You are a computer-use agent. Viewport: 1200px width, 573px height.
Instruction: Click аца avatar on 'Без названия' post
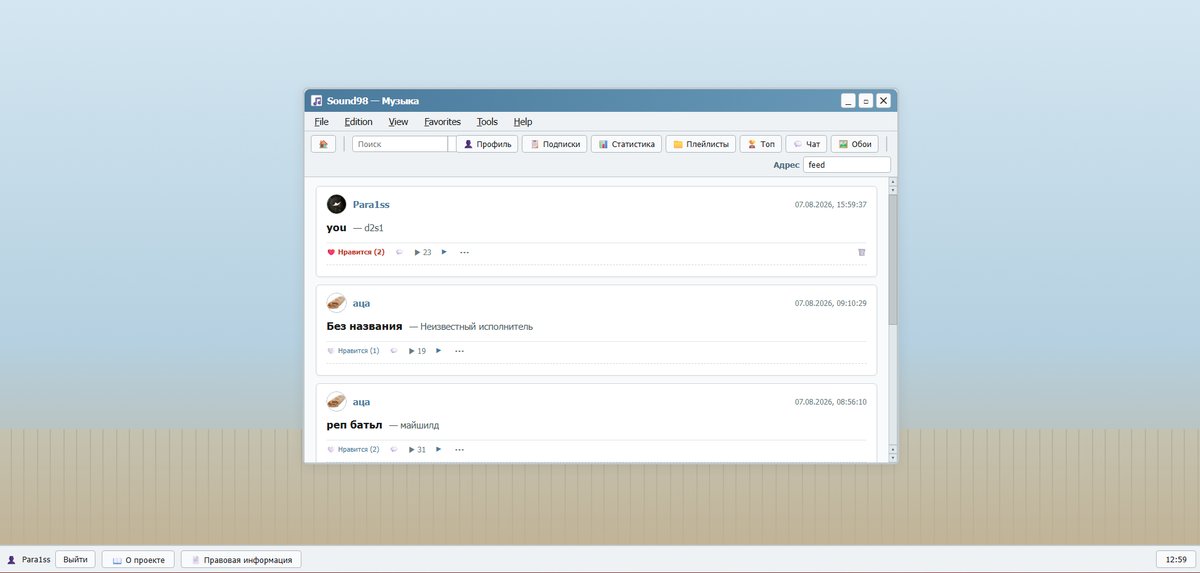coord(337,303)
